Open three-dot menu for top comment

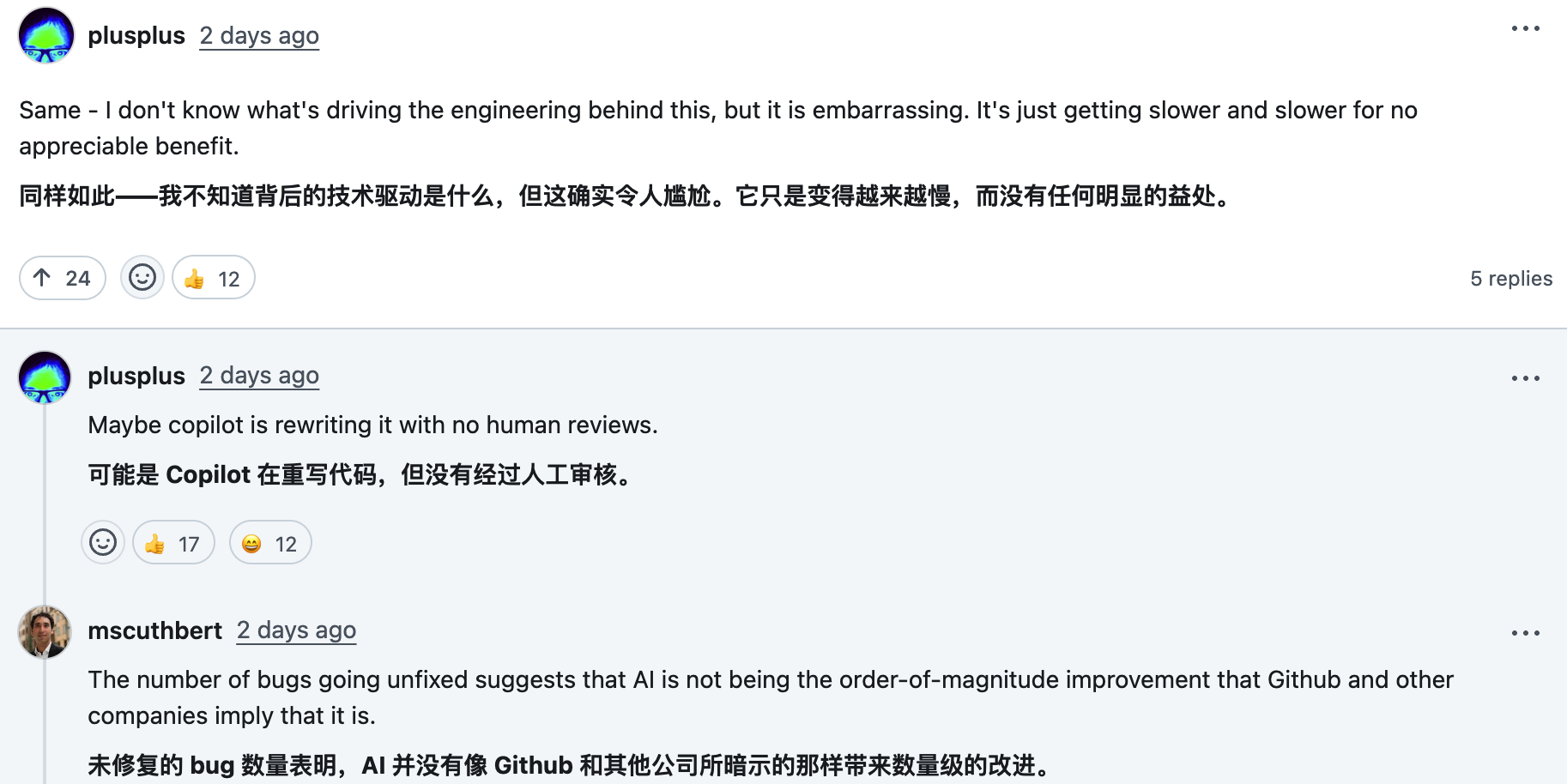click(1525, 29)
